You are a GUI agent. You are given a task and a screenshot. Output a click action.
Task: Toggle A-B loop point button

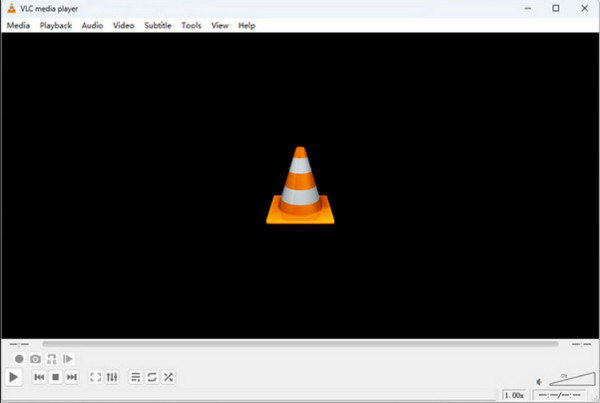coord(52,359)
